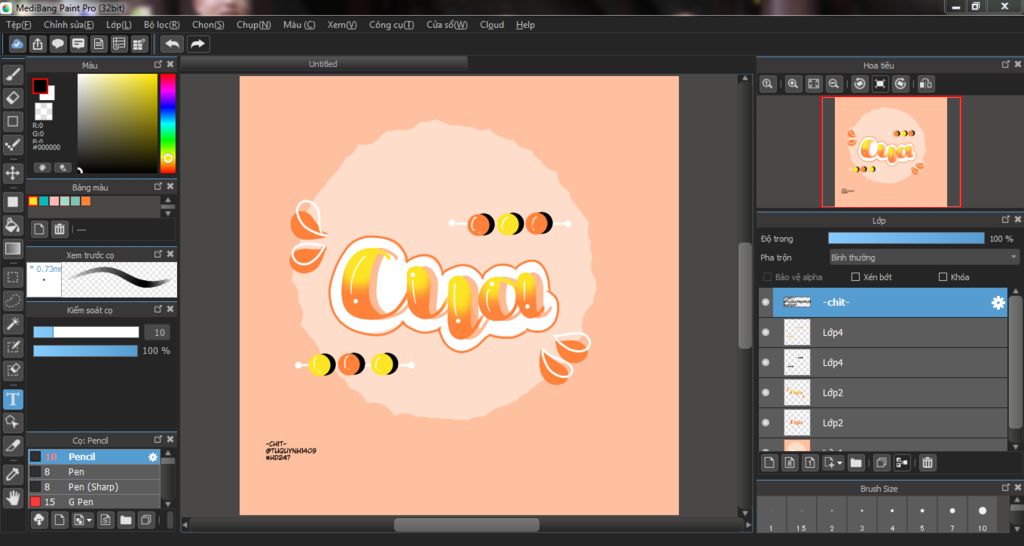Choose brush size 7 preset
1024x546 pixels.
coord(953,515)
